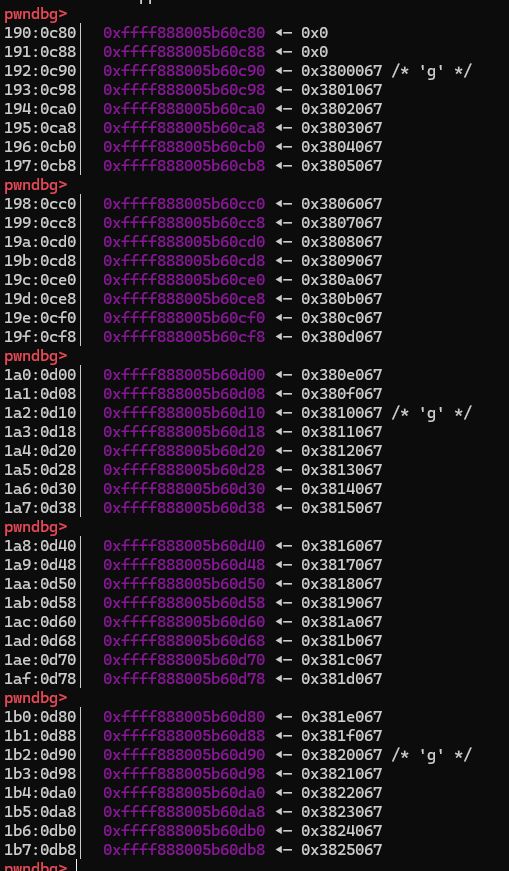Click value 0x380a067
Image resolution: width=509 pixels, height=871 pixels.
tap(342, 279)
